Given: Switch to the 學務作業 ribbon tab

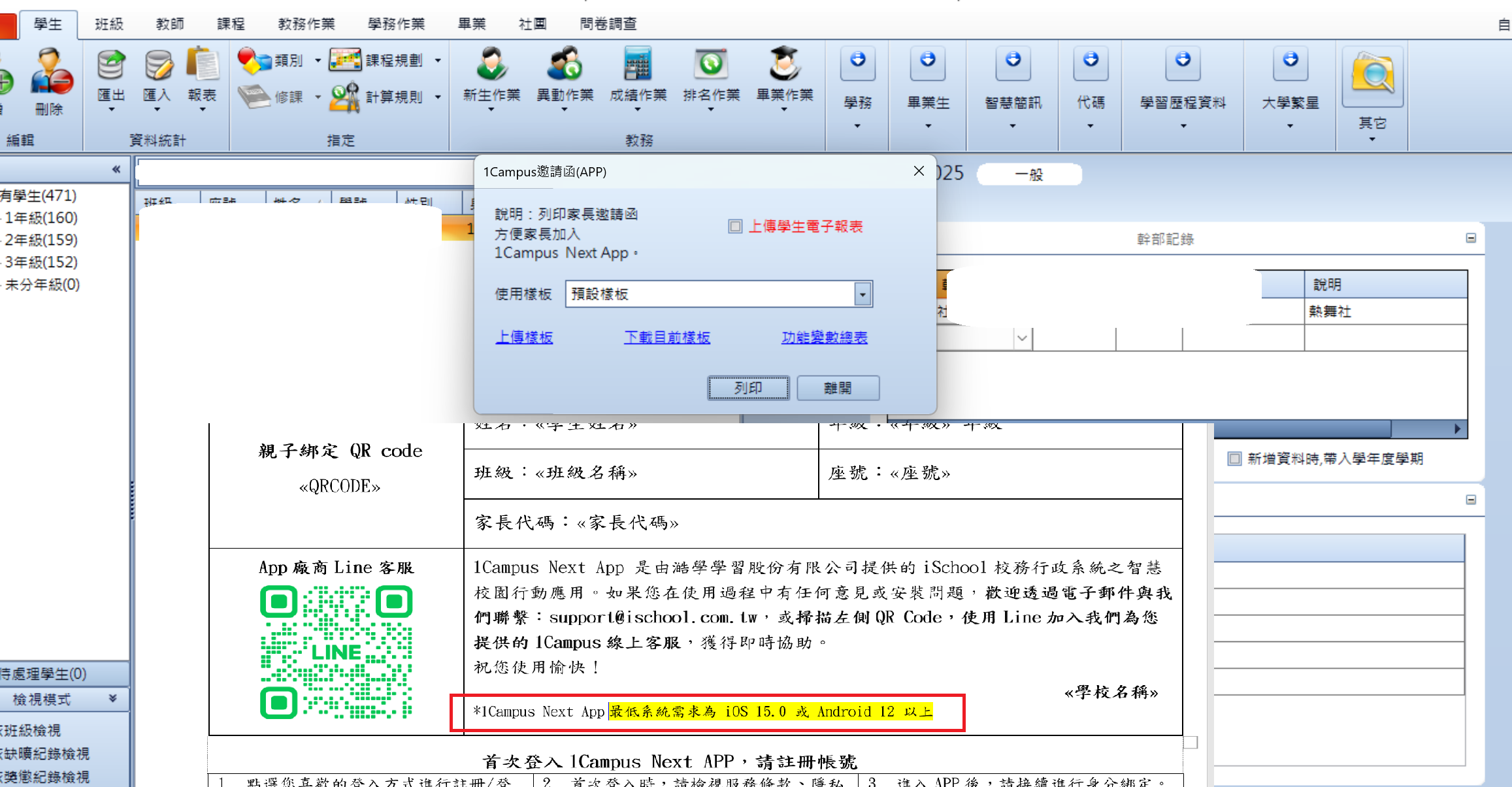Looking at the screenshot, I should (x=396, y=24).
